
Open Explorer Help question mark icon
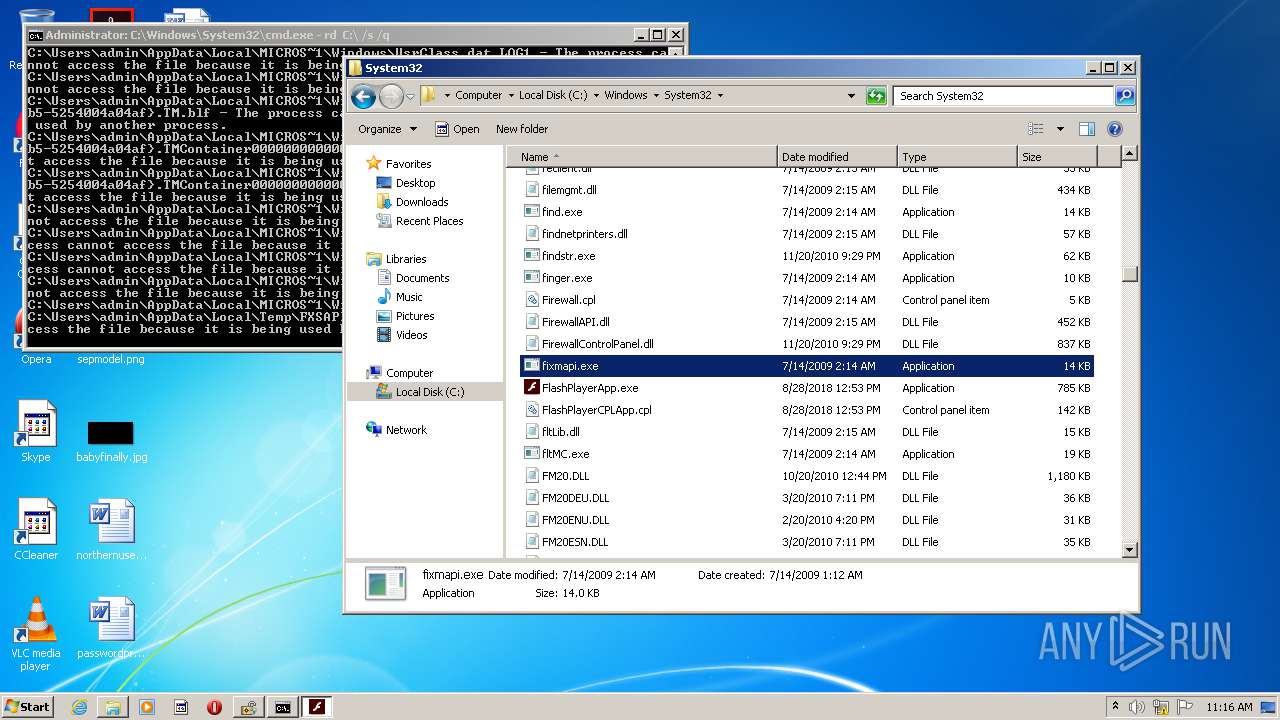pos(1115,129)
